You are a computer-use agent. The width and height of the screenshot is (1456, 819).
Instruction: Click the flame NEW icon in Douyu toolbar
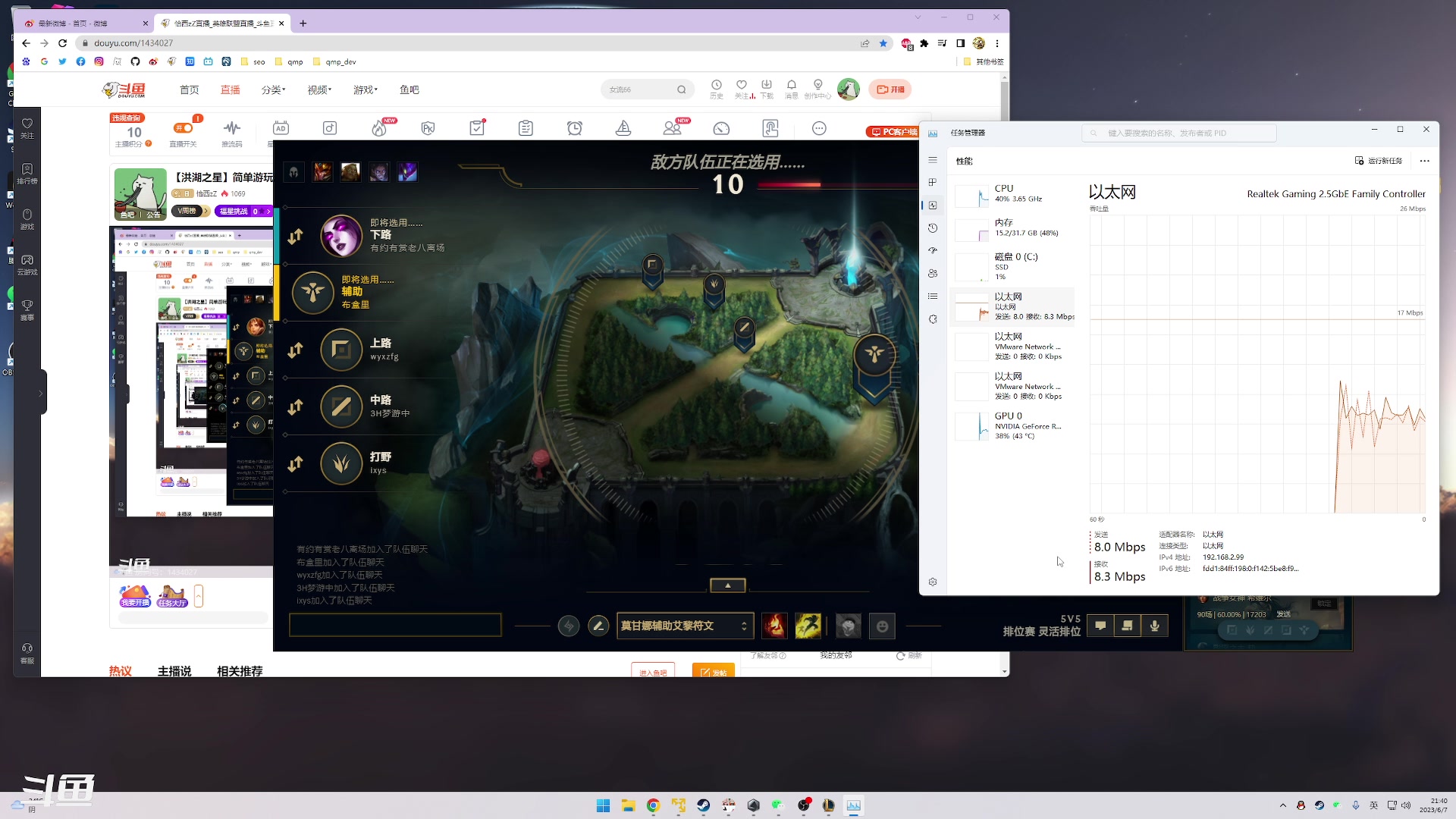pos(379,128)
